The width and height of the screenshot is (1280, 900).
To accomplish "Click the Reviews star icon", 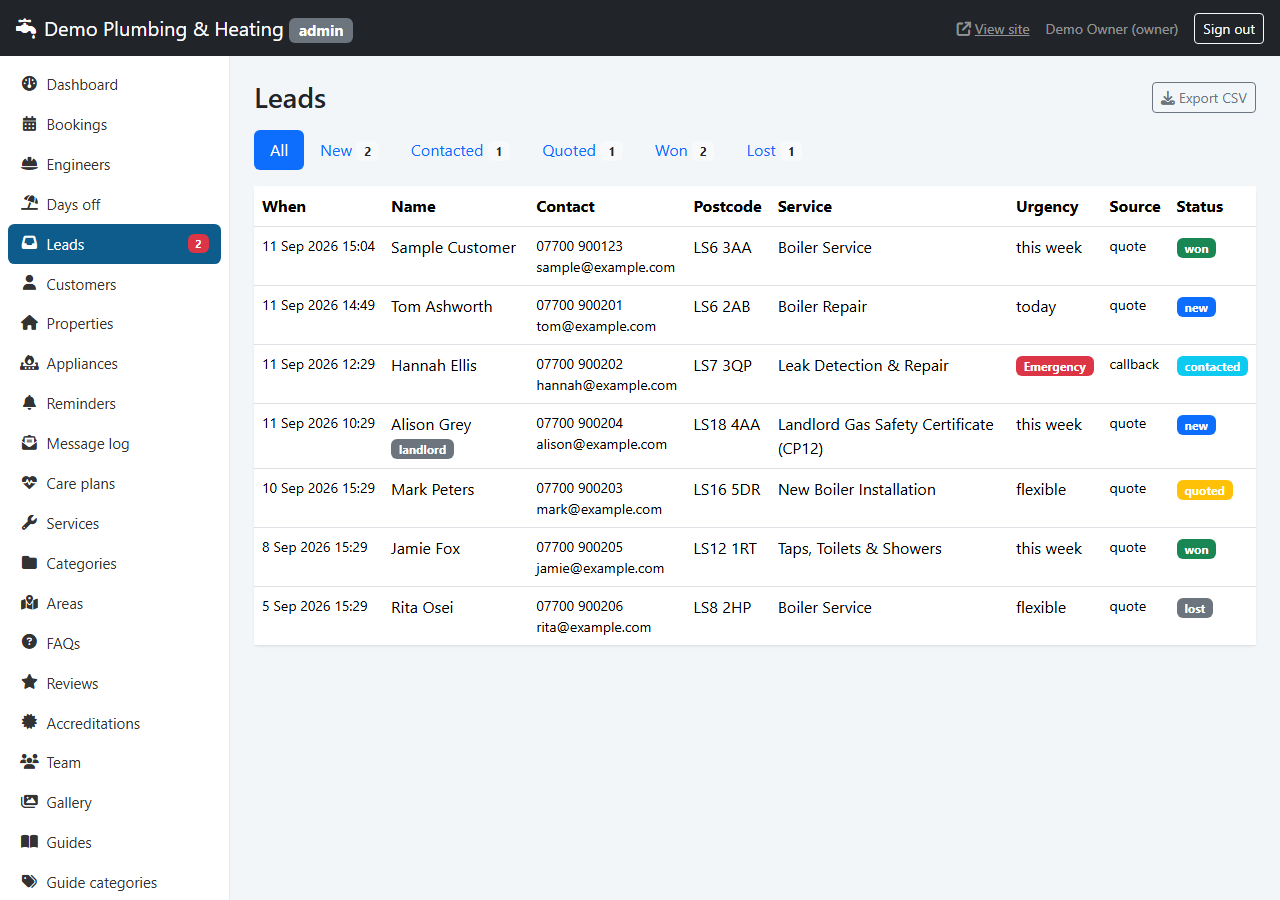I will [29, 683].
